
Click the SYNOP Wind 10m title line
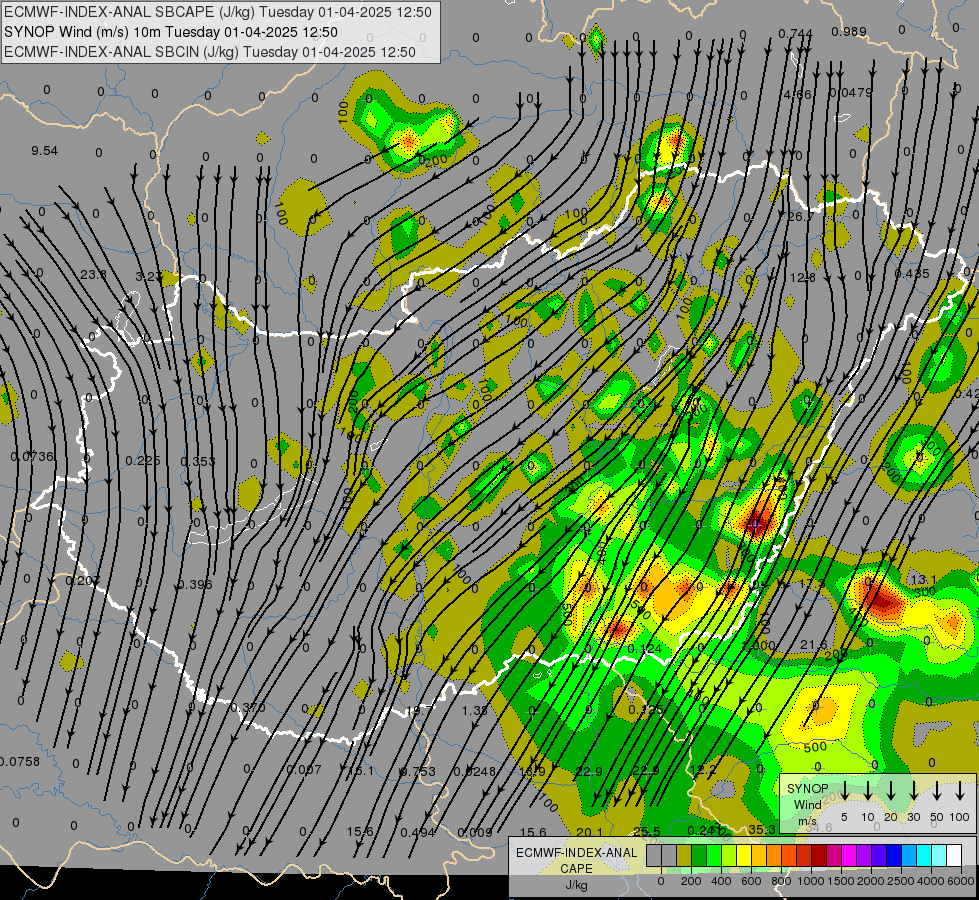point(170,32)
